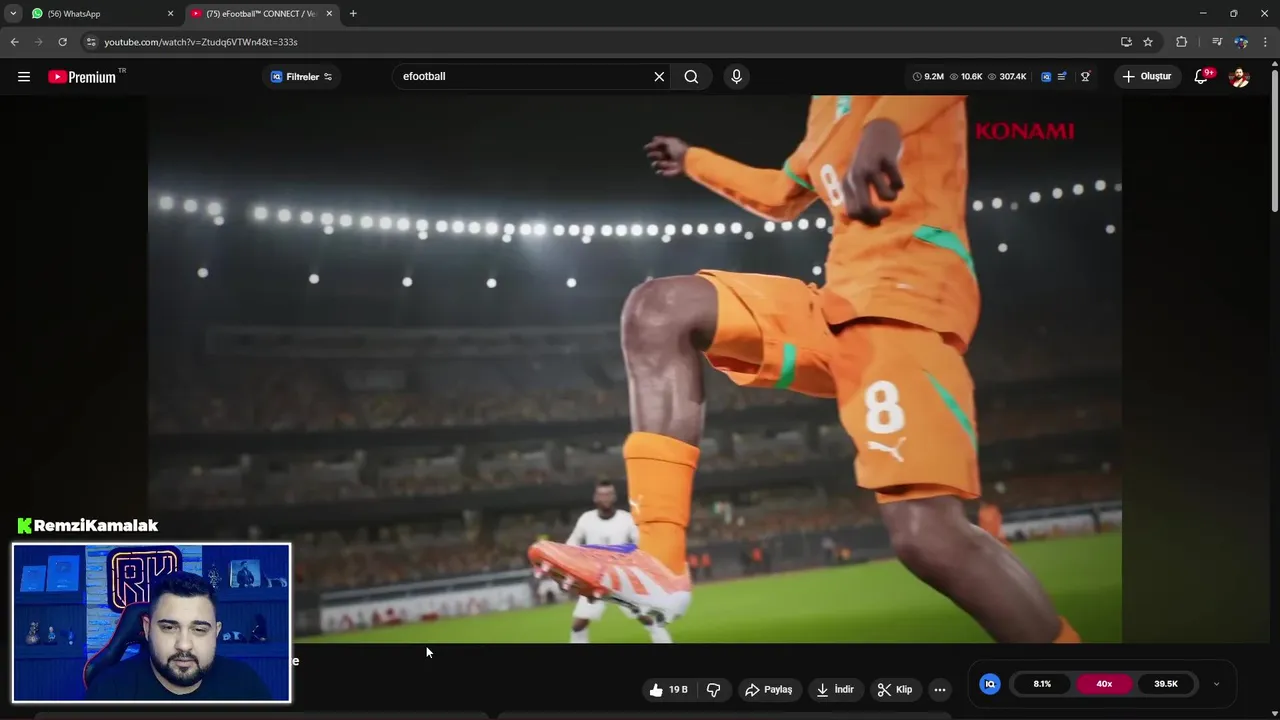Viewport: 1280px width, 720px height.
Task: Open the notifications bell
Action: (1202, 77)
